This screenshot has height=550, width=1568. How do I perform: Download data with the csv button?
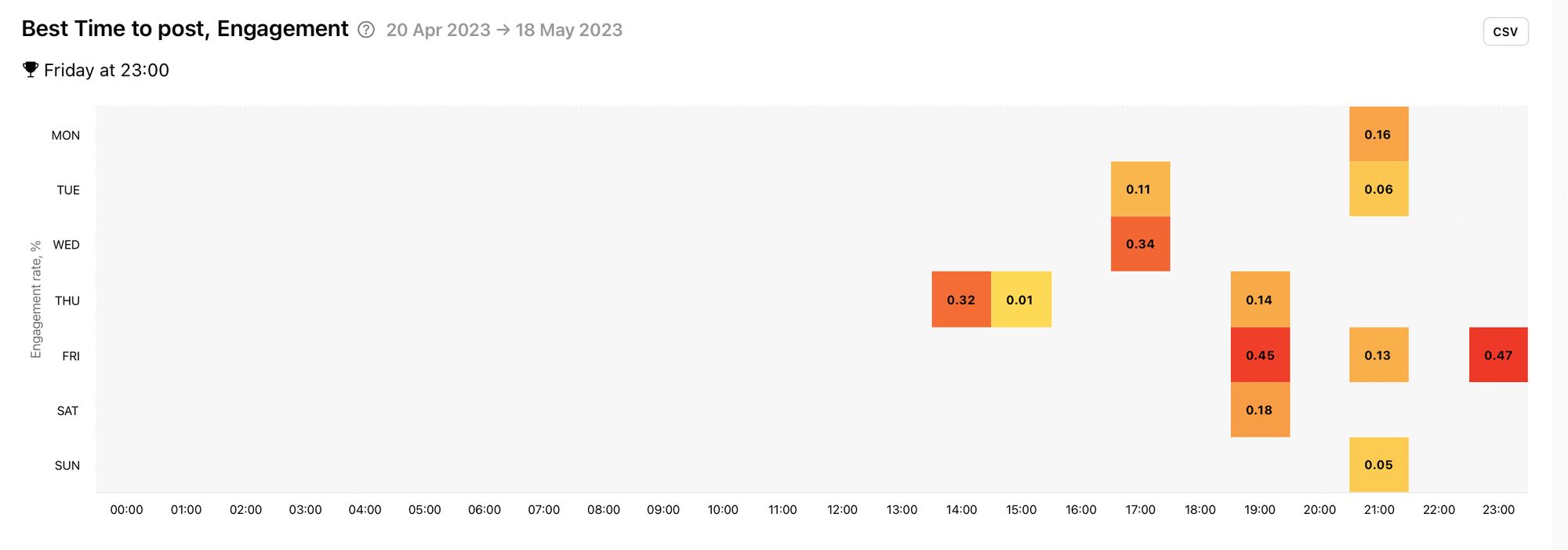tap(1505, 31)
